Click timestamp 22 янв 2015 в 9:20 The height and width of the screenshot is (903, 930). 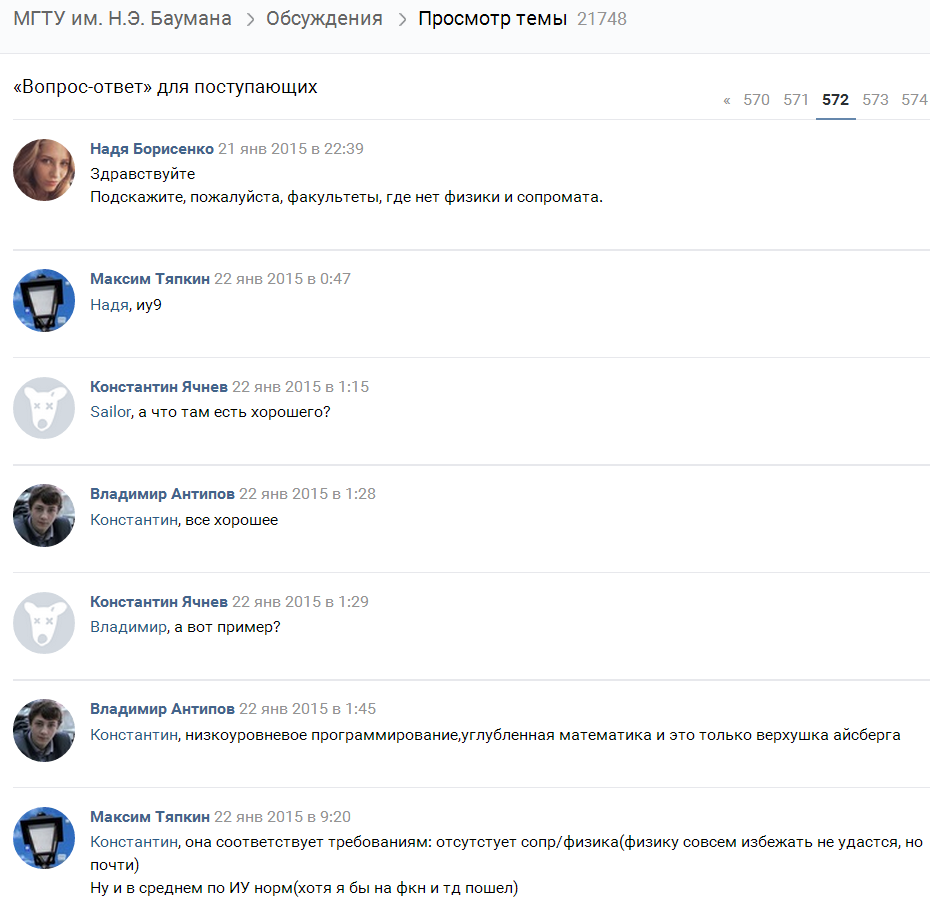tap(282, 817)
